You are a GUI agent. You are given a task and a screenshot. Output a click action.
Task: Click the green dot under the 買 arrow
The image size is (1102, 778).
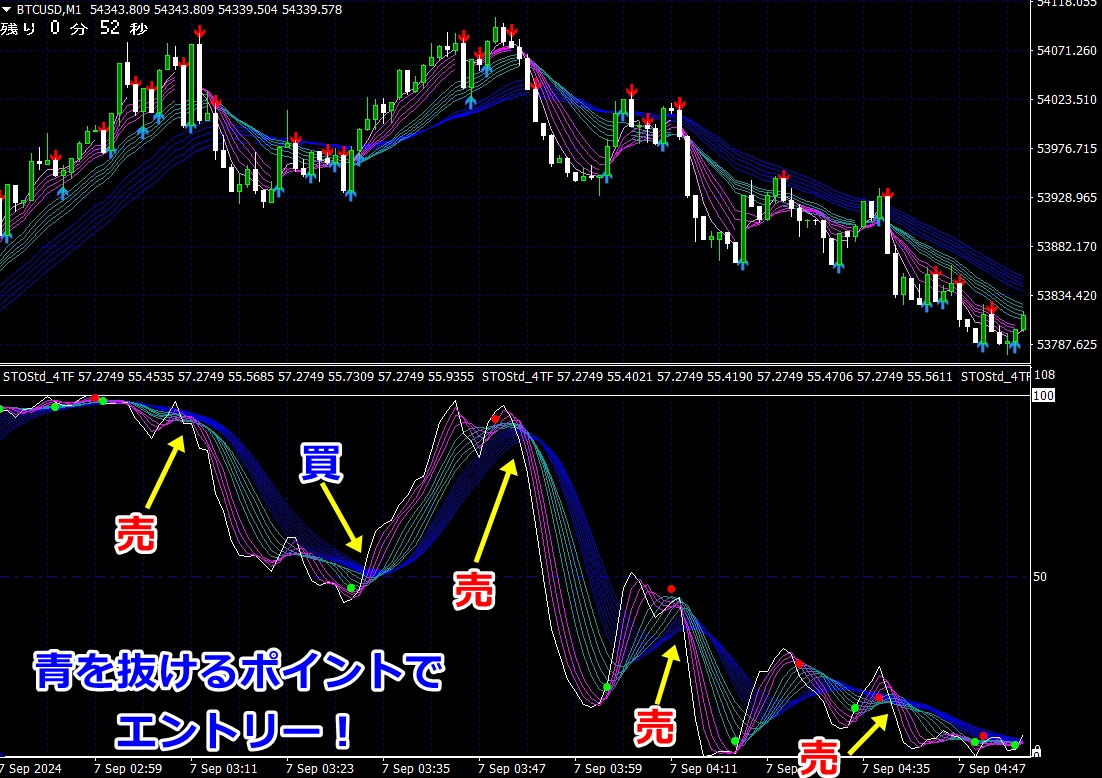351,588
